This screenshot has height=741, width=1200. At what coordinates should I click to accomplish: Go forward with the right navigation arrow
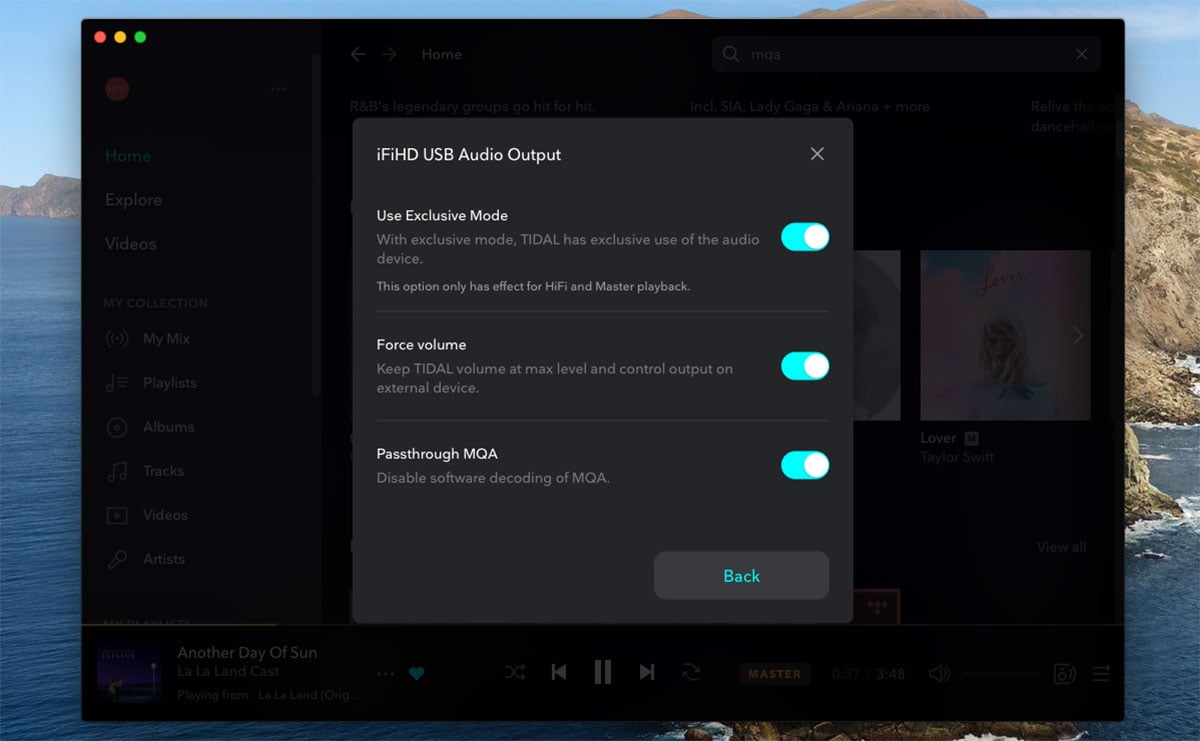tap(389, 54)
